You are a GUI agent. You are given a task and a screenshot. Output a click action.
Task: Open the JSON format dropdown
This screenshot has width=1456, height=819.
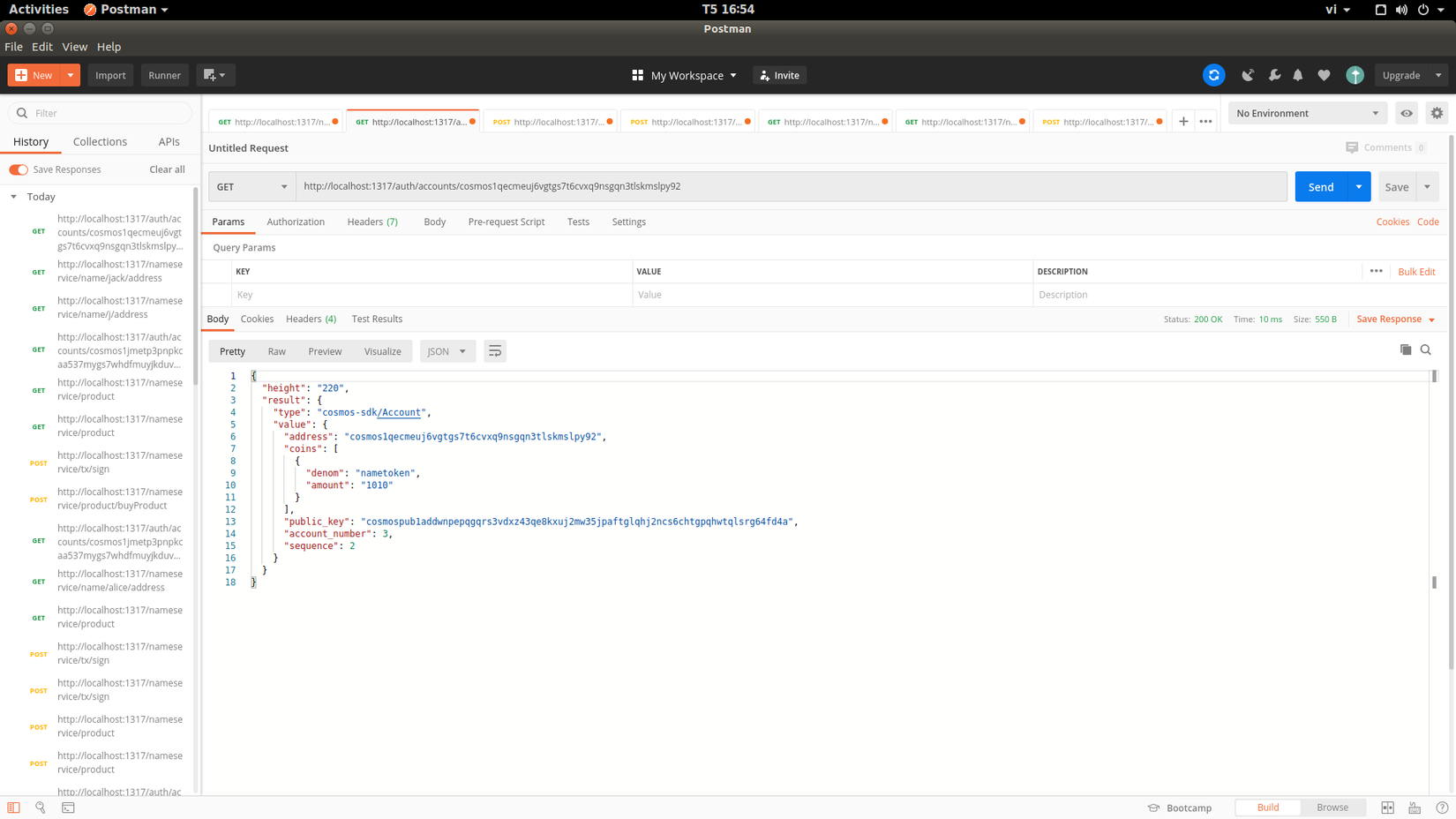click(x=447, y=351)
